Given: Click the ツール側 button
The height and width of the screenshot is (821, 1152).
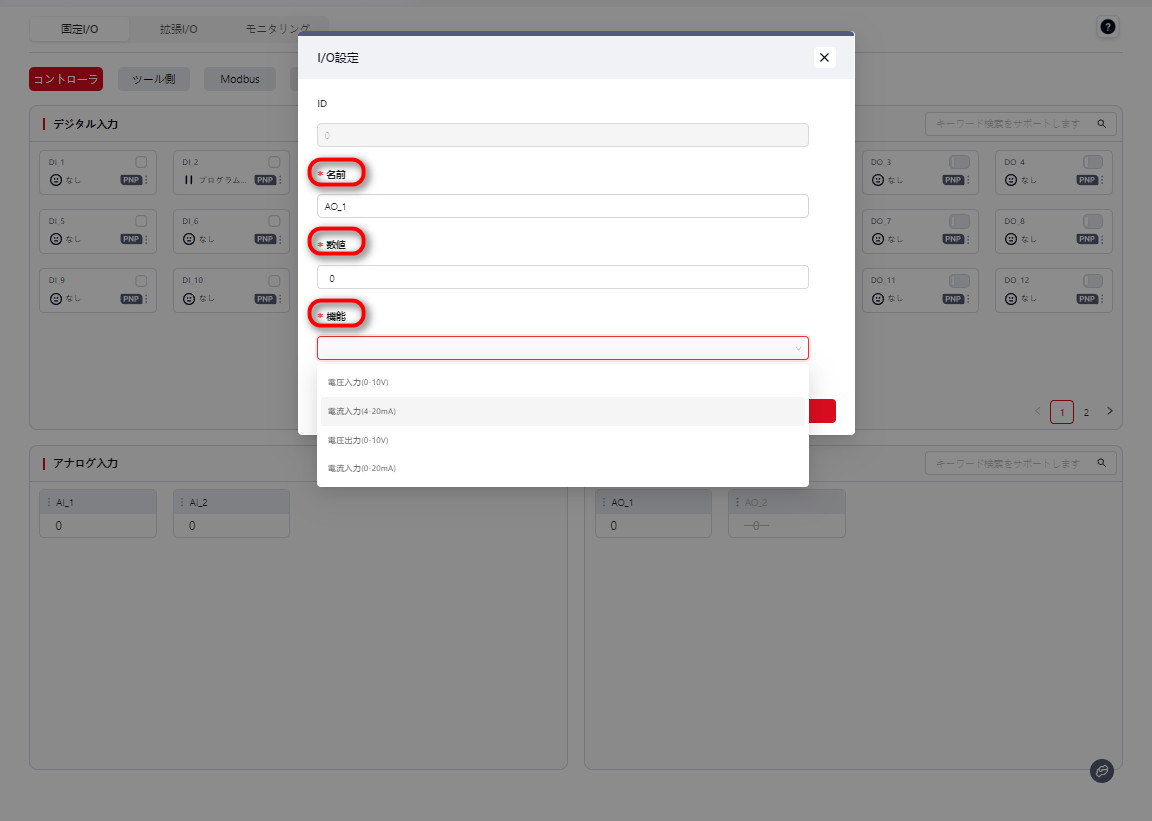Looking at the screenshot, I should click(x=153, y=79).
